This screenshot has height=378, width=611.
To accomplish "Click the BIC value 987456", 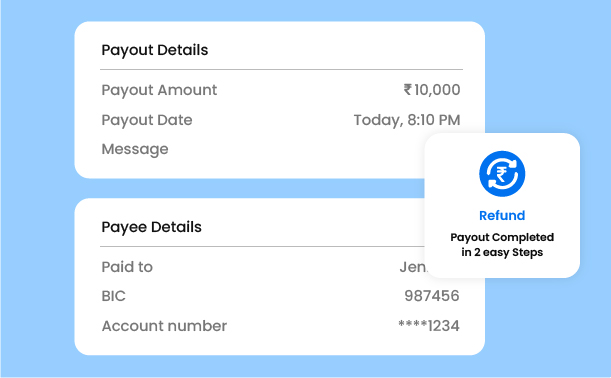I will tap(432, 296).
